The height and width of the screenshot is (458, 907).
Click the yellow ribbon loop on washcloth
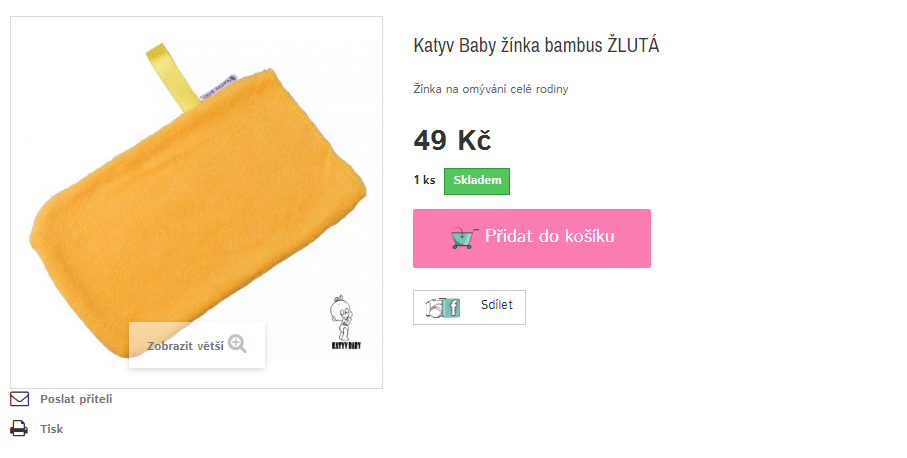click(170, 77)
